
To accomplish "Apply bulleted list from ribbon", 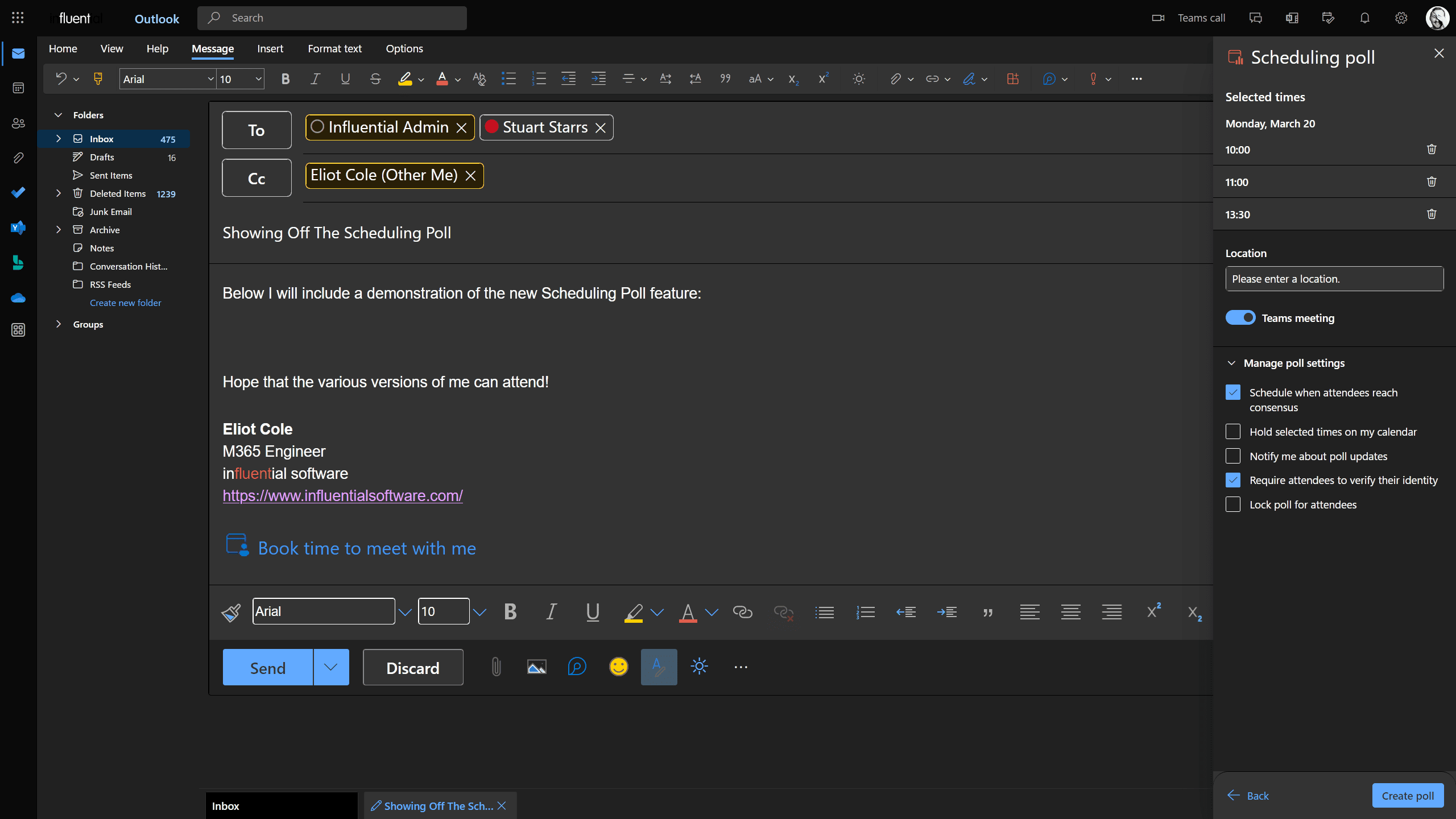I will (x=508, y=78).
